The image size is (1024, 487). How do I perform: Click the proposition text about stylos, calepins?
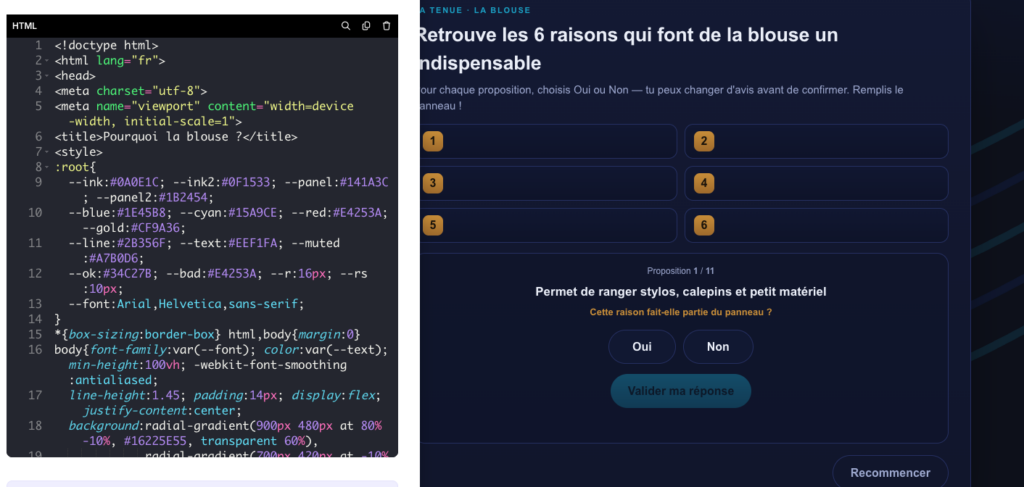click(680, 292)
